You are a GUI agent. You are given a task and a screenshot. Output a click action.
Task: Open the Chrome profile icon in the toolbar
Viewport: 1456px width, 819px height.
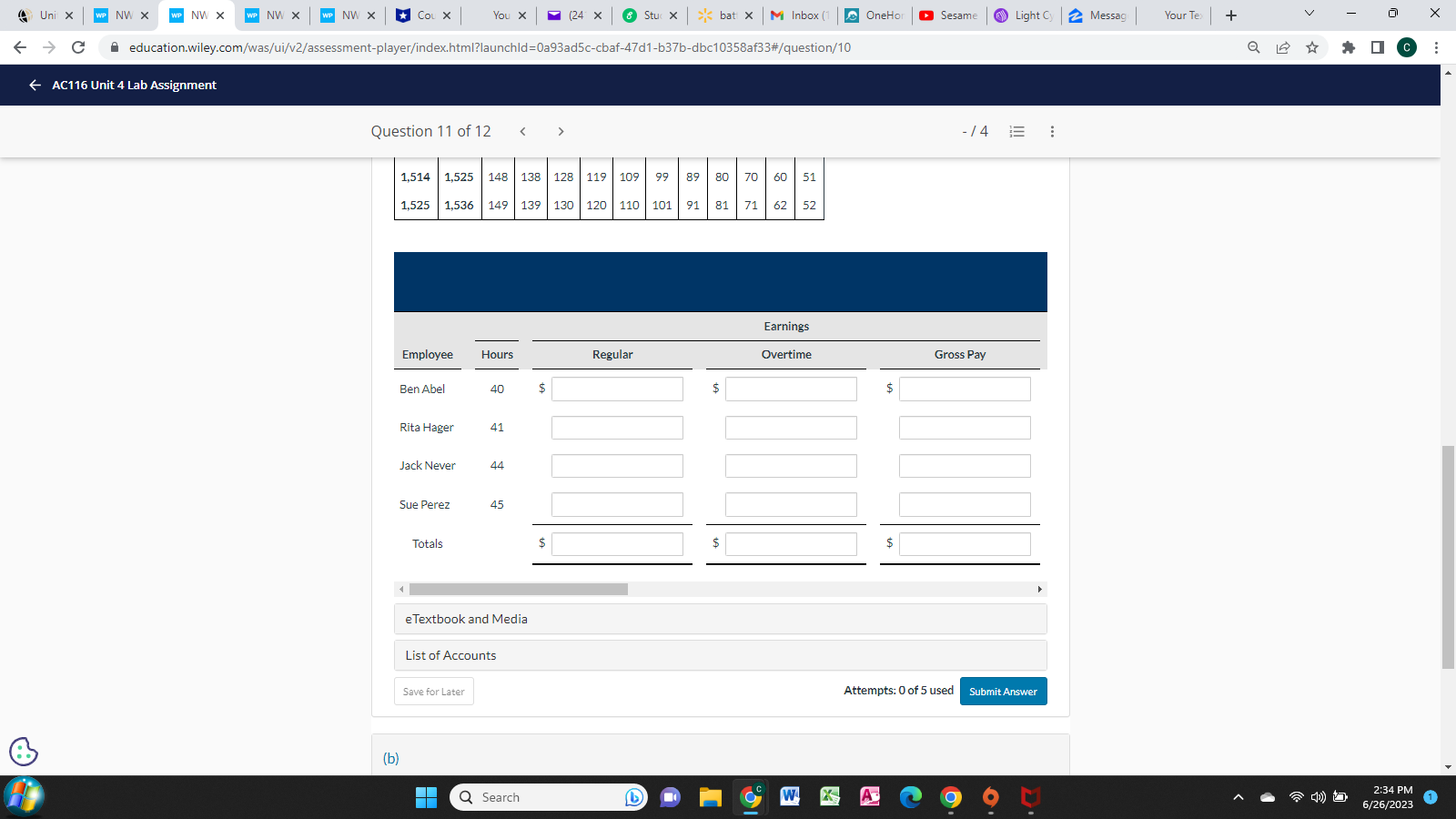pos(1407,47)
